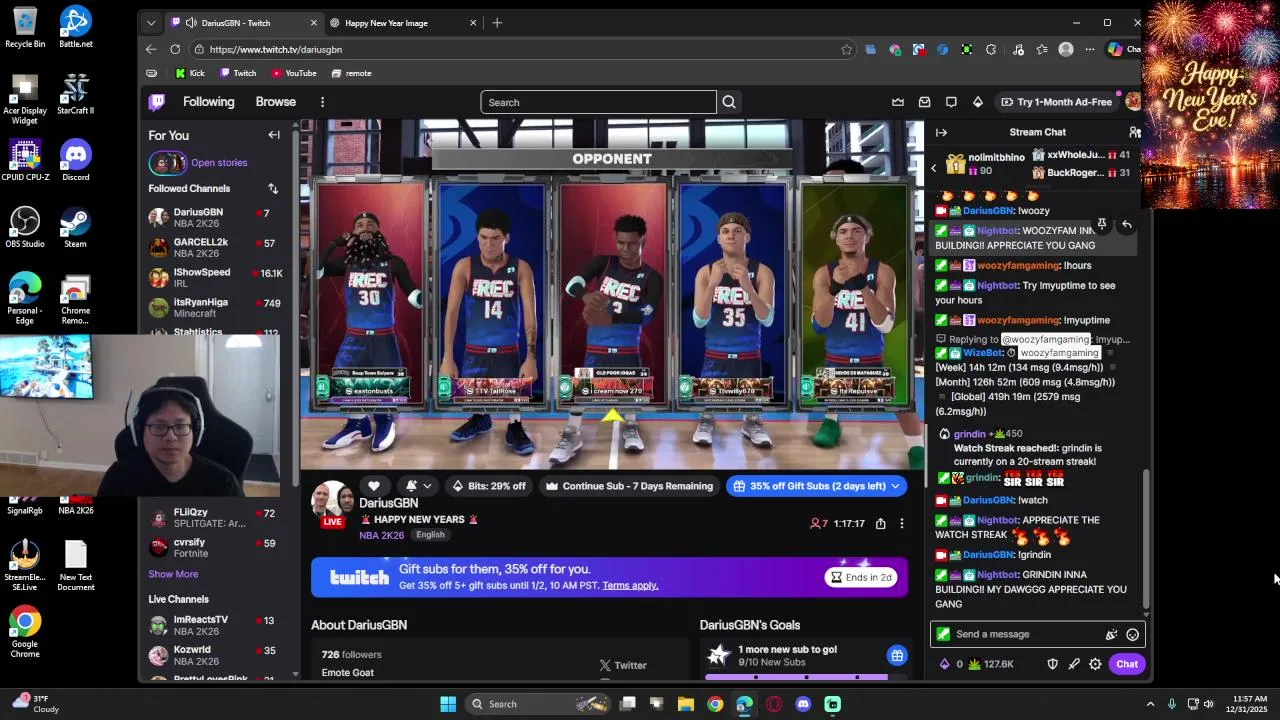1280x720 pixels.
Task: Open the browser tab search chevron
Action: [x=151, y=23]
